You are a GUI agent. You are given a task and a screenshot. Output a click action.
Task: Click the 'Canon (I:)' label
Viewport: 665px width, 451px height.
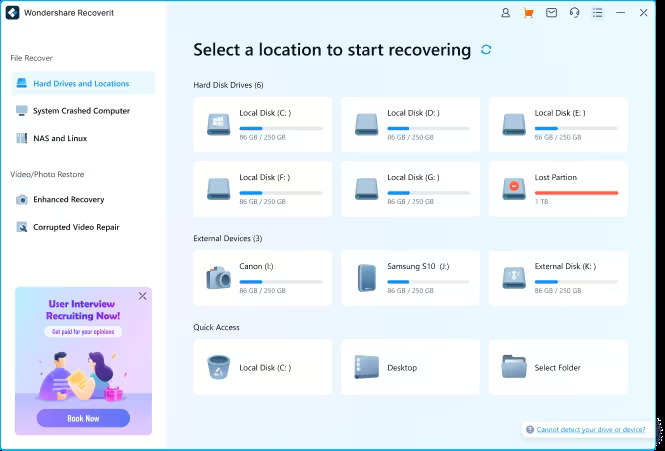tap(256, 266)
